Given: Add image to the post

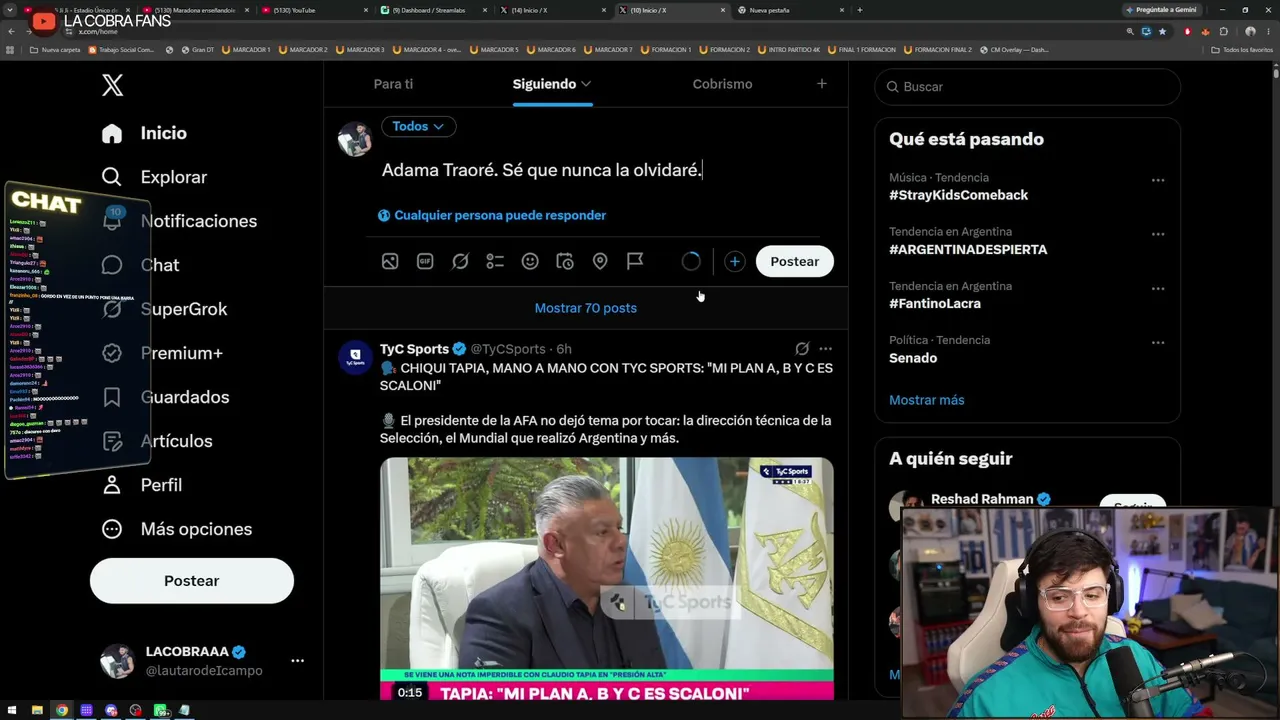Looking at the screenshot, I should [x=390, y=261].
